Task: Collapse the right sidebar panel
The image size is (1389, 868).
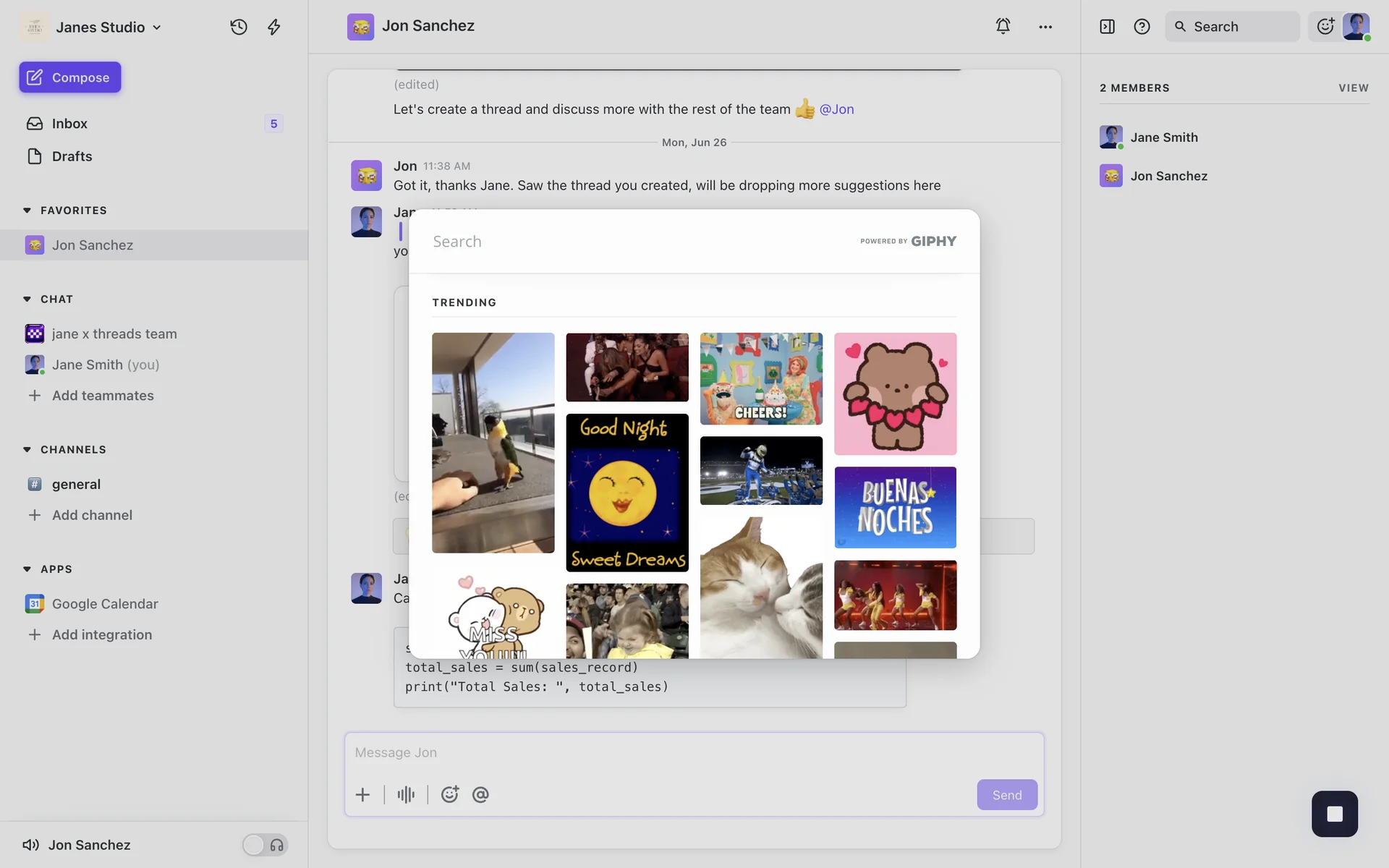Action: click(x=1107, y=27)
